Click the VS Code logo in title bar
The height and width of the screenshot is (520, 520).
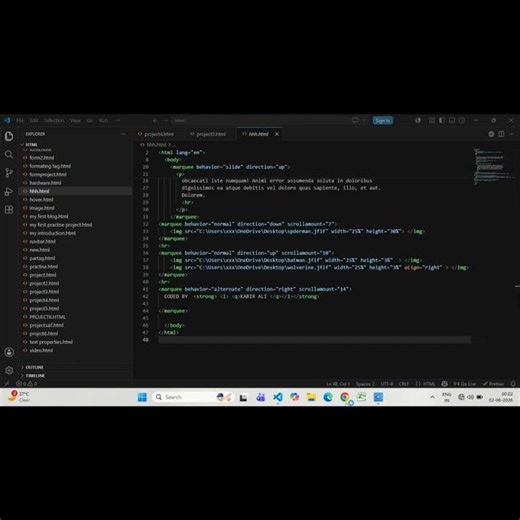(x=7, y=120)
